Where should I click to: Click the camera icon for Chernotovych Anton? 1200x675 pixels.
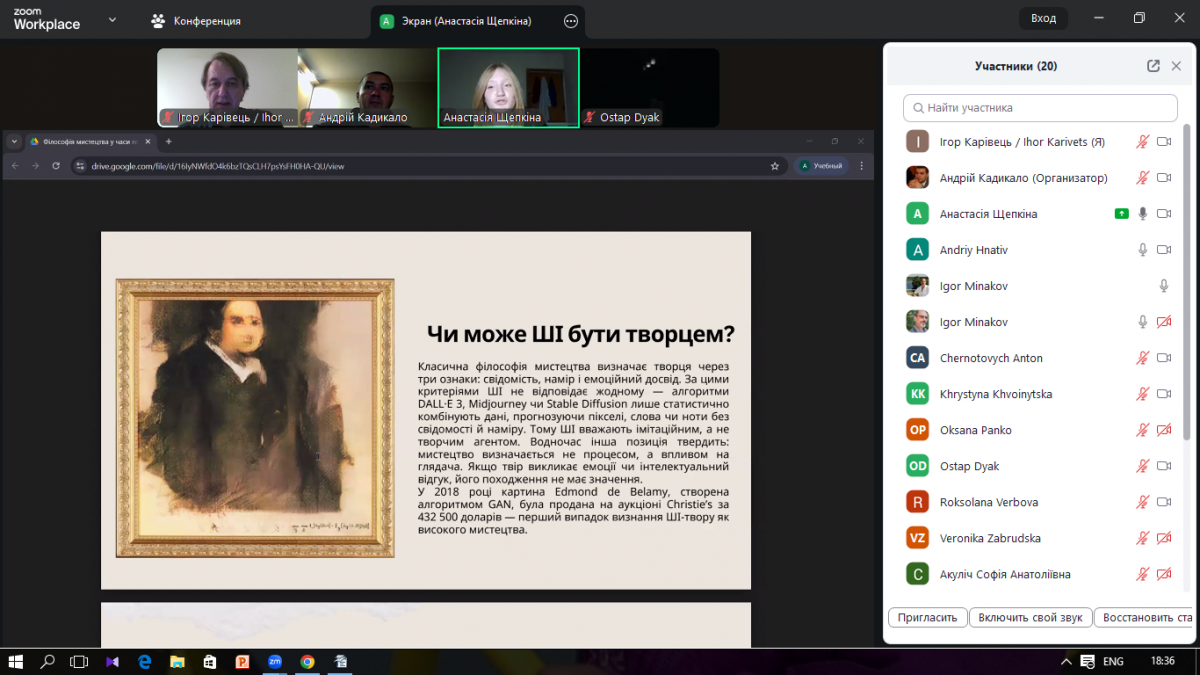click(1163, 358)
